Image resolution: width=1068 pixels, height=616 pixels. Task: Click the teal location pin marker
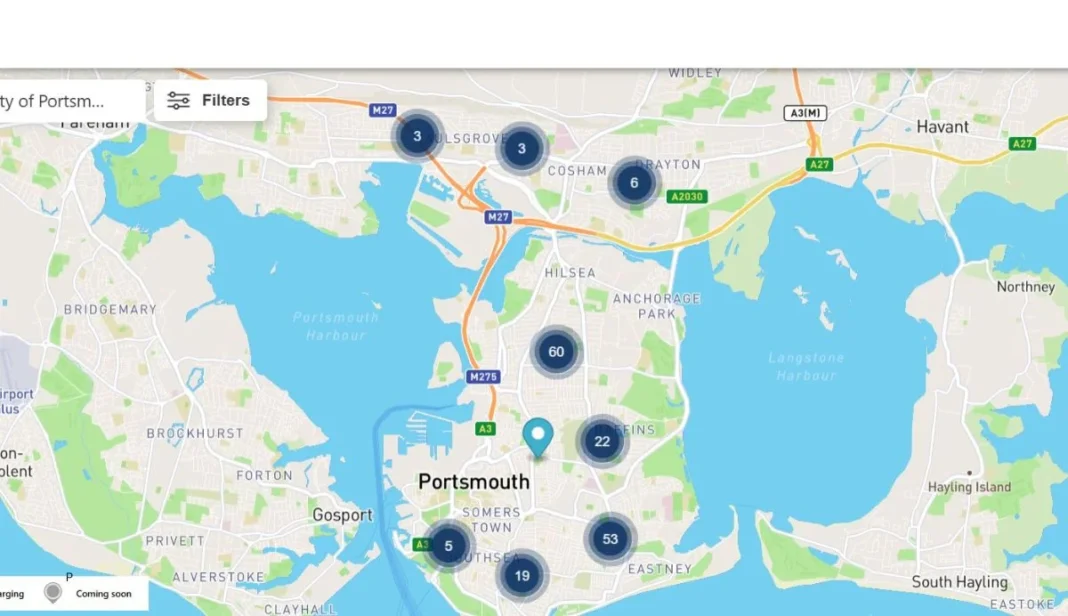538,438
